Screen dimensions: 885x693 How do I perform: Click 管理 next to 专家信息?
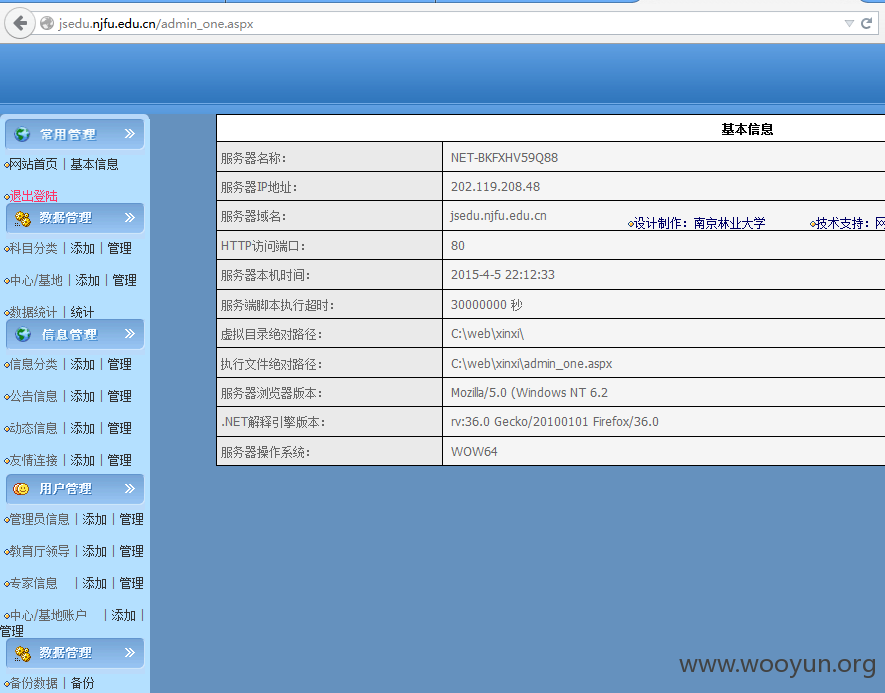[132, 583]
